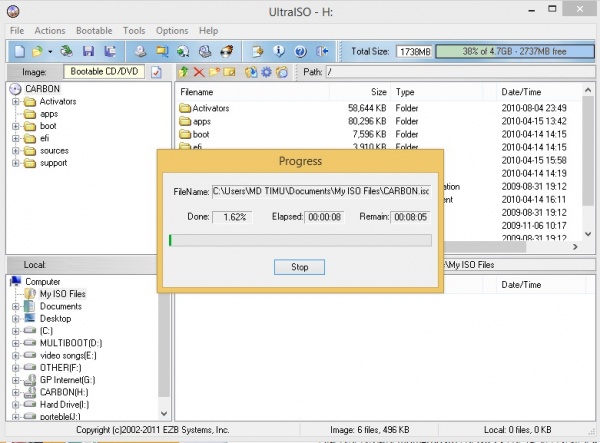Open the Tools menu
Screen dimensions: 600x443
[134, 31]
